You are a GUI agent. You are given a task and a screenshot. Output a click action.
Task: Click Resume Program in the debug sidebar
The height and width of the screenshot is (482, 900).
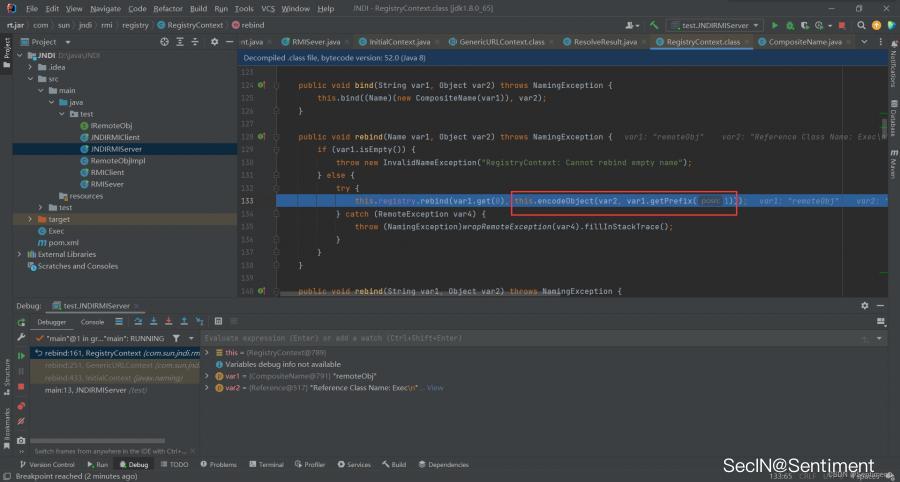(21, 354)
